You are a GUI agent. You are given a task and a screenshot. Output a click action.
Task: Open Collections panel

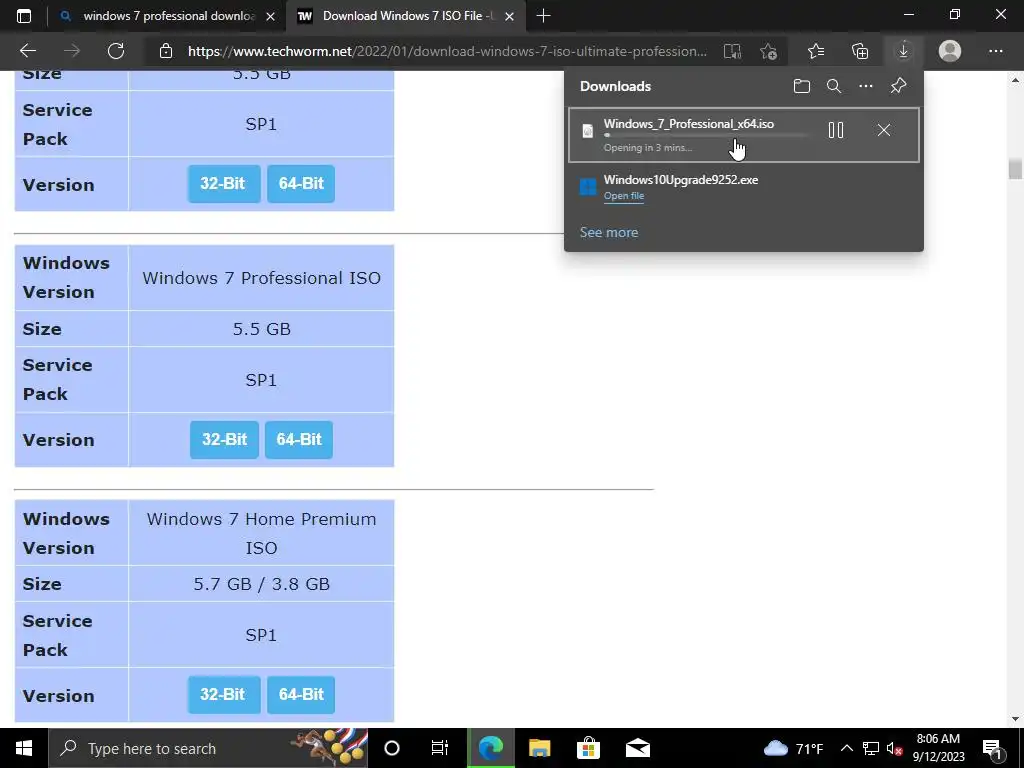[860, 51]
